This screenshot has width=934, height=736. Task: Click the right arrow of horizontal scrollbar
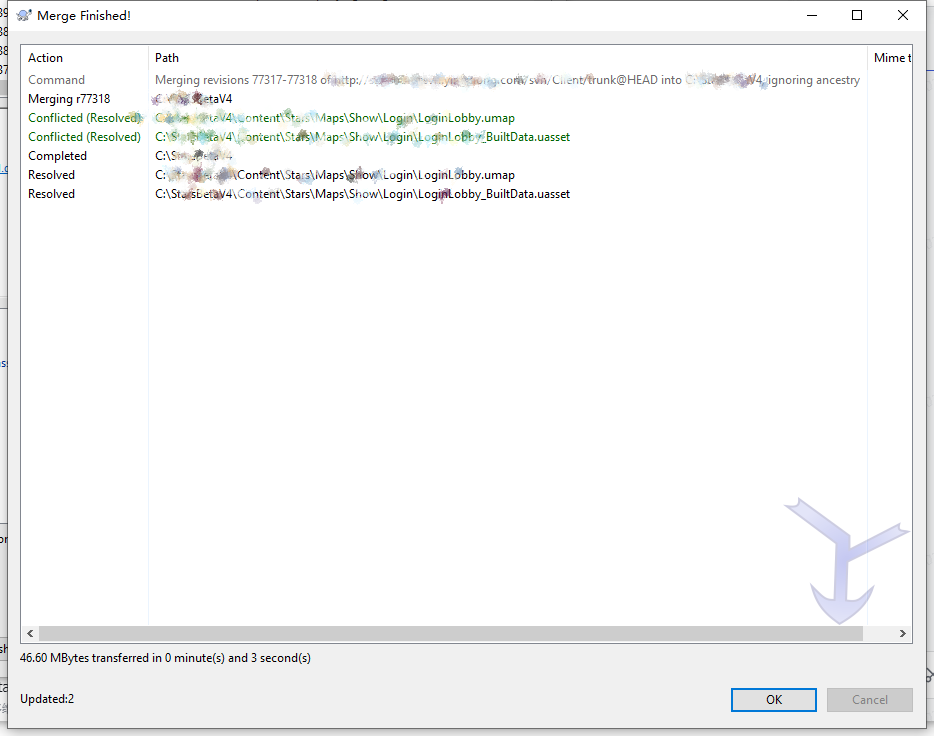click(903, 634)
